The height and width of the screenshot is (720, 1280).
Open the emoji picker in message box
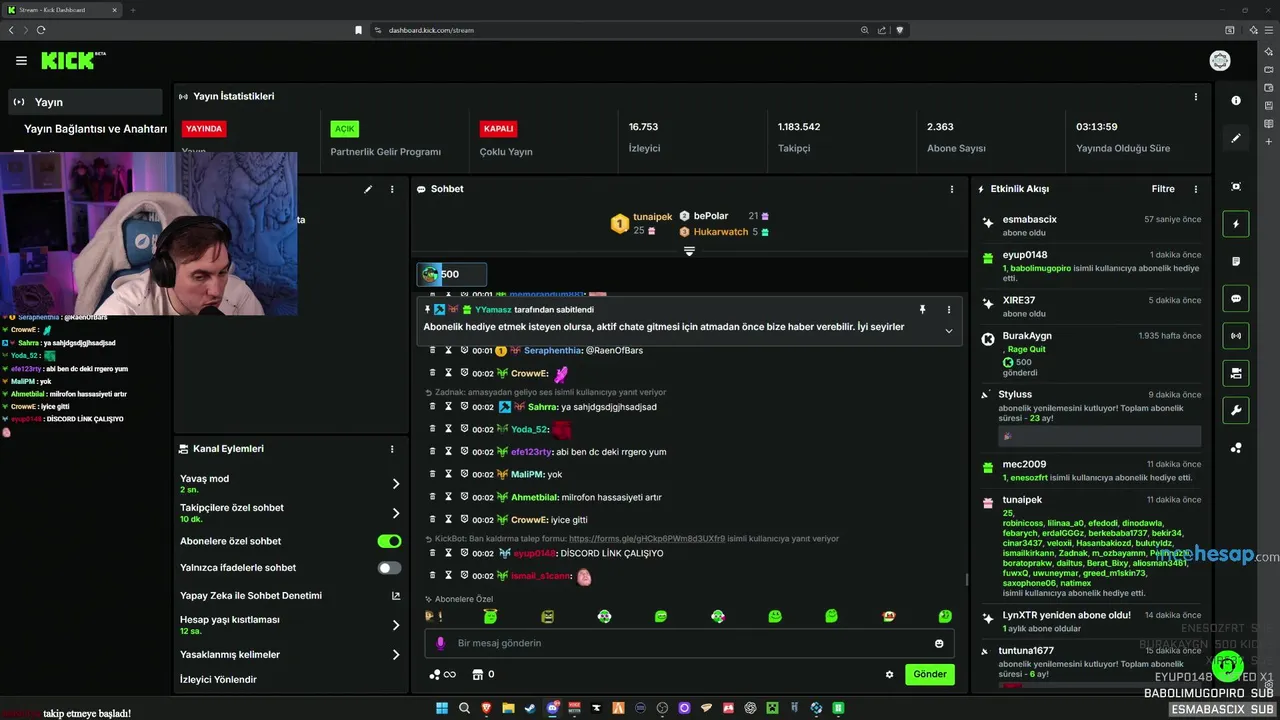[939, 643]
